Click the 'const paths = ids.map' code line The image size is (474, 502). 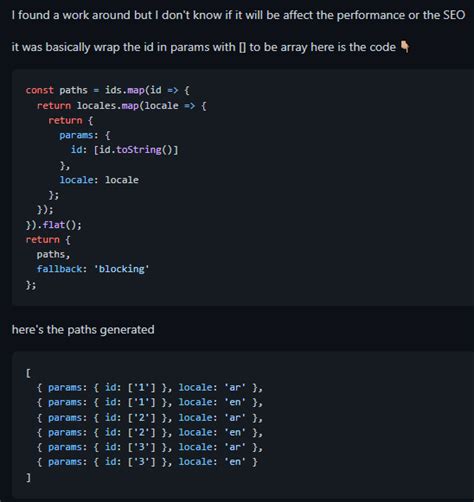coord(107,90)
